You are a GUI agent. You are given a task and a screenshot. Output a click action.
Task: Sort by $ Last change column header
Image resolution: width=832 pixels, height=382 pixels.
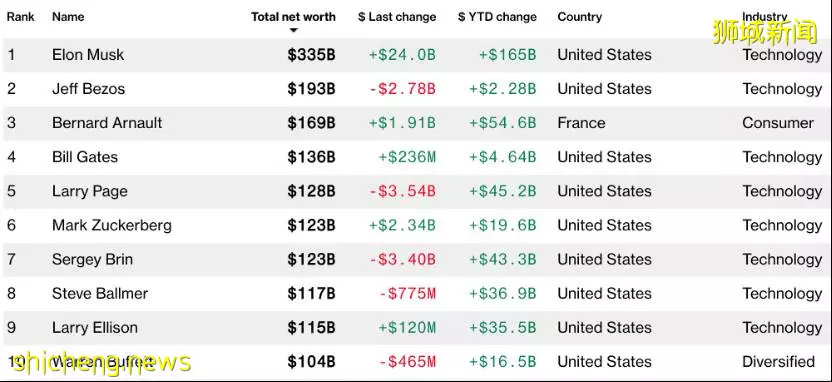point(397,17)
